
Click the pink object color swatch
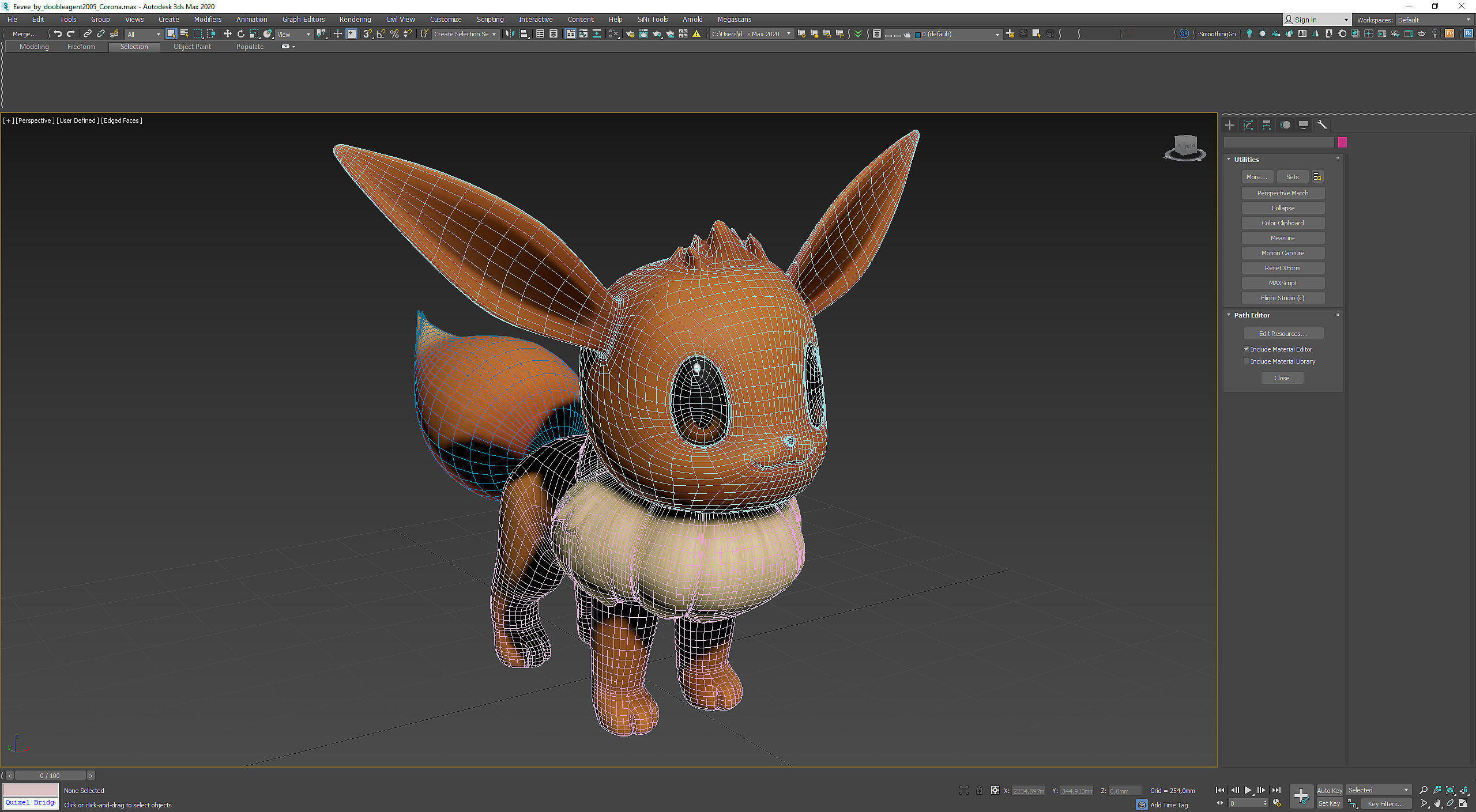point(1342,142)
